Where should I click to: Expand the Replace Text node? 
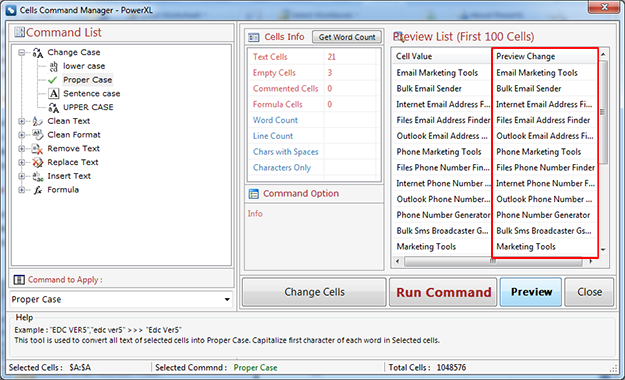22,162
